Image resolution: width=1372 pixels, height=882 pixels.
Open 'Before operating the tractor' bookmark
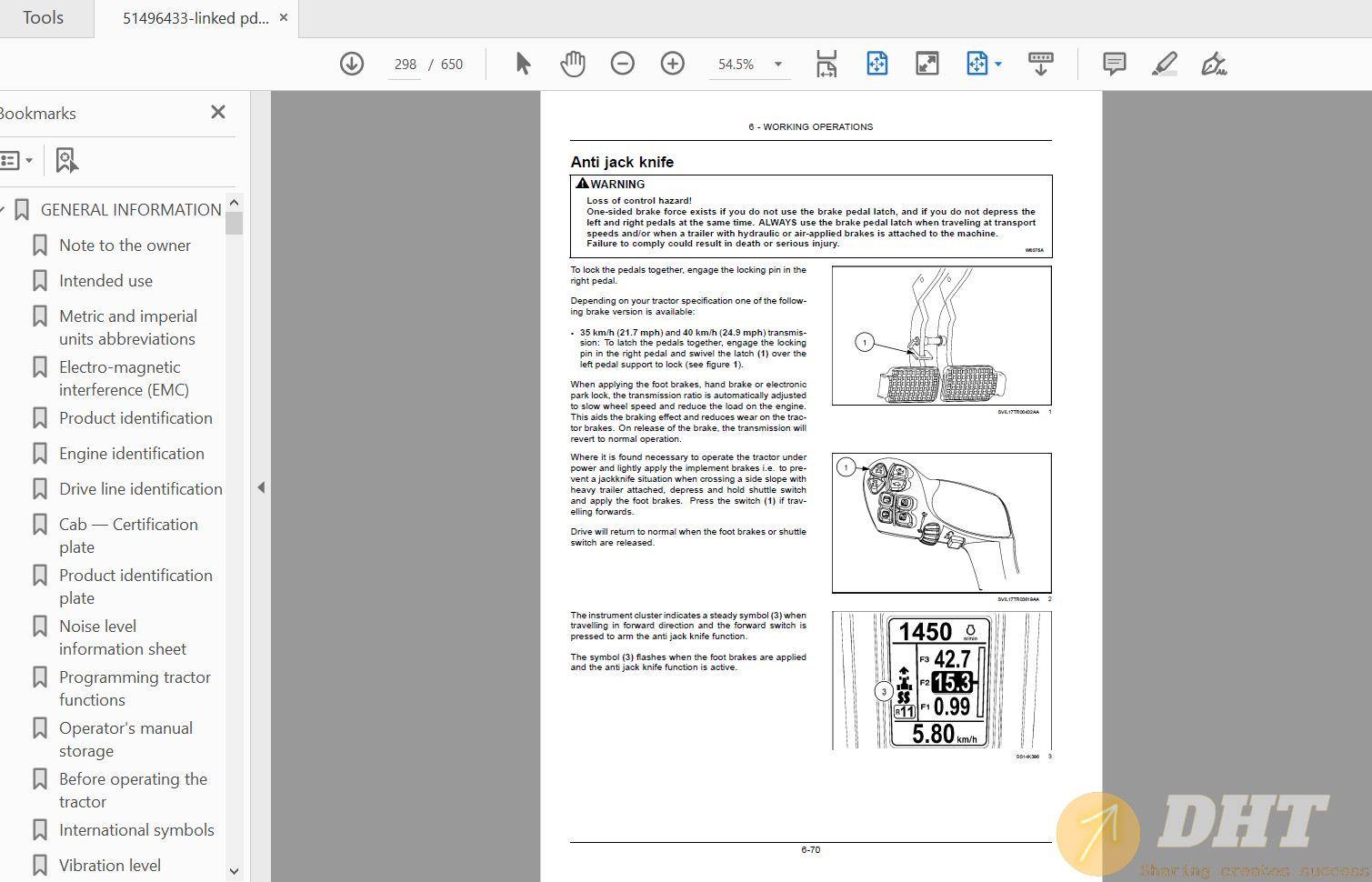tap(133, 790)
